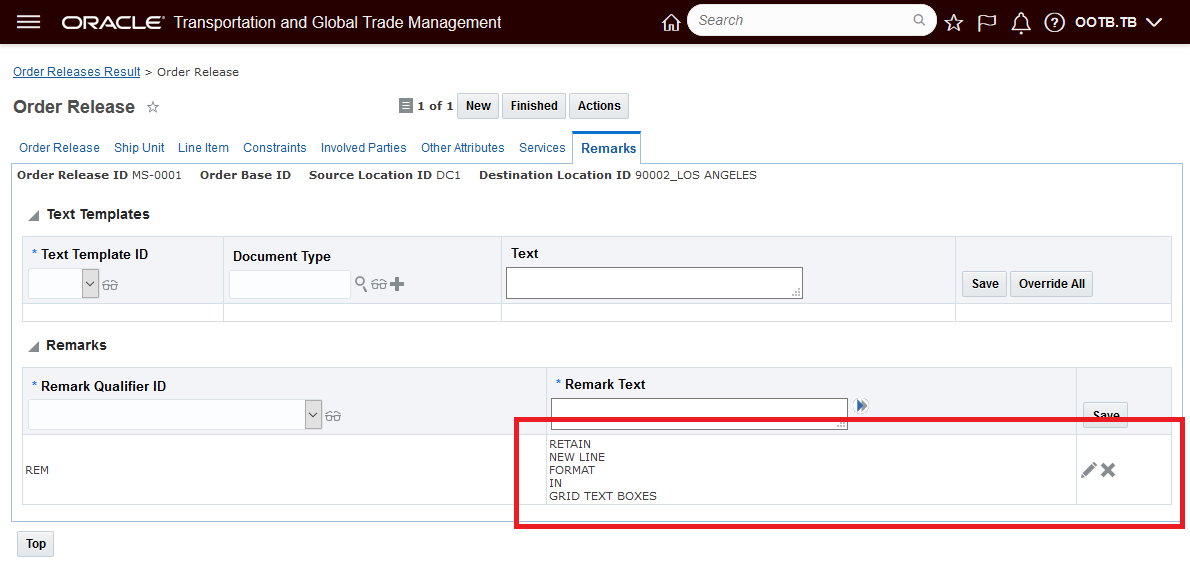Open the hamburger navigation menu

[29, 22]
